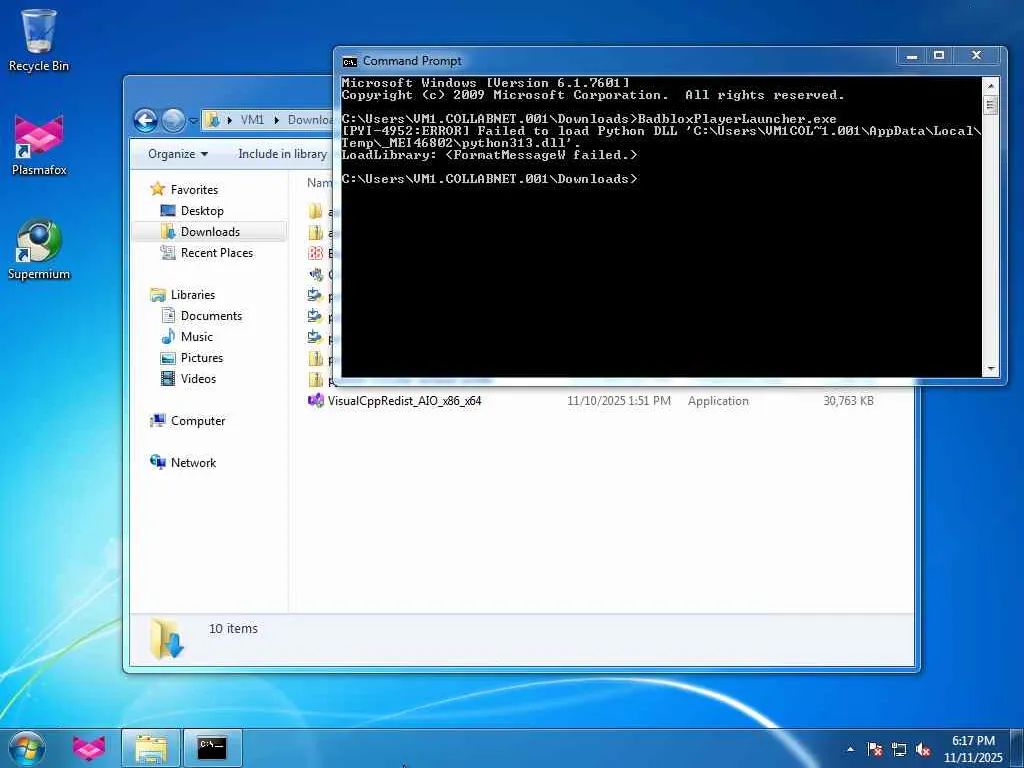The width and height of the screenshot is (1024, 768).
Task: Open the Documents library
Action: [211, 316]
